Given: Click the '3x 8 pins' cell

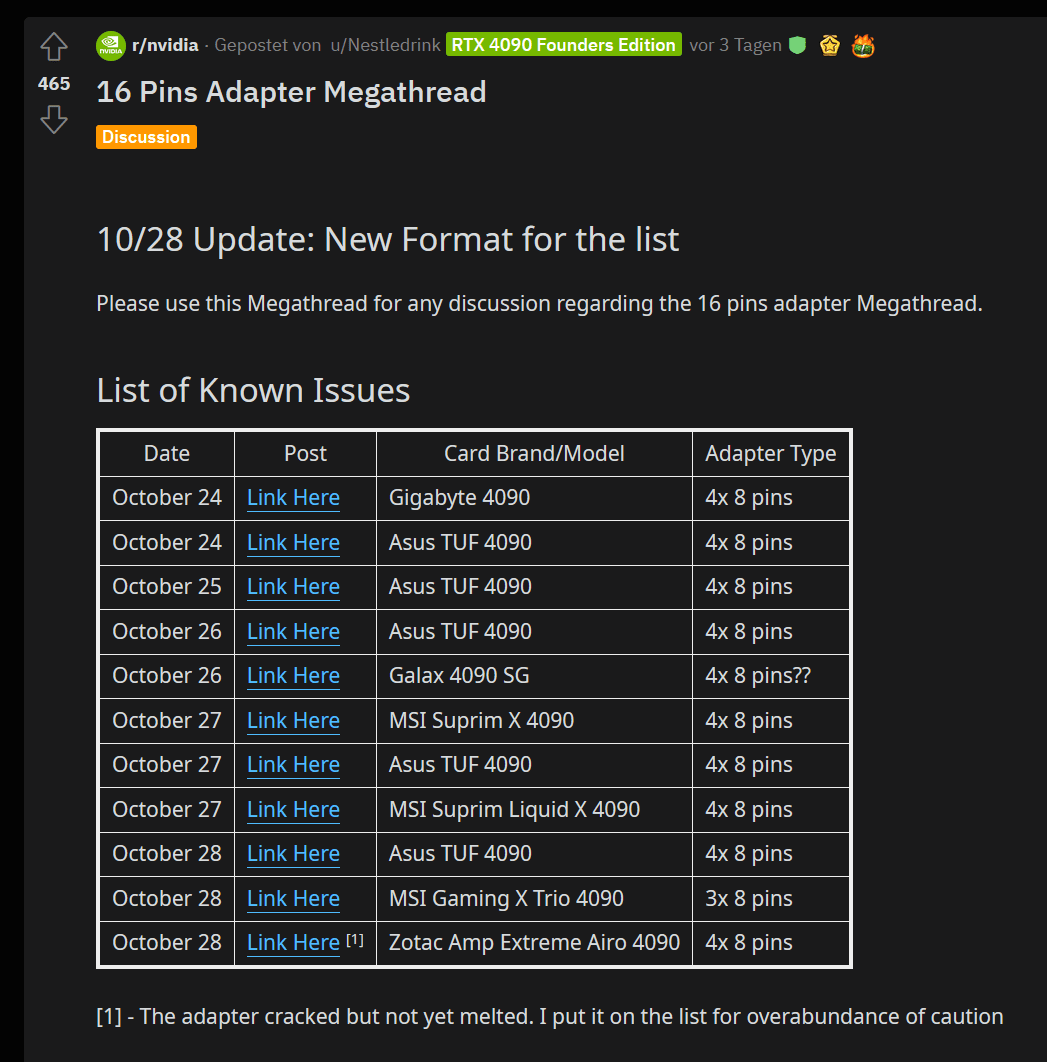Looking at the screenshot, I should (771, 899).
